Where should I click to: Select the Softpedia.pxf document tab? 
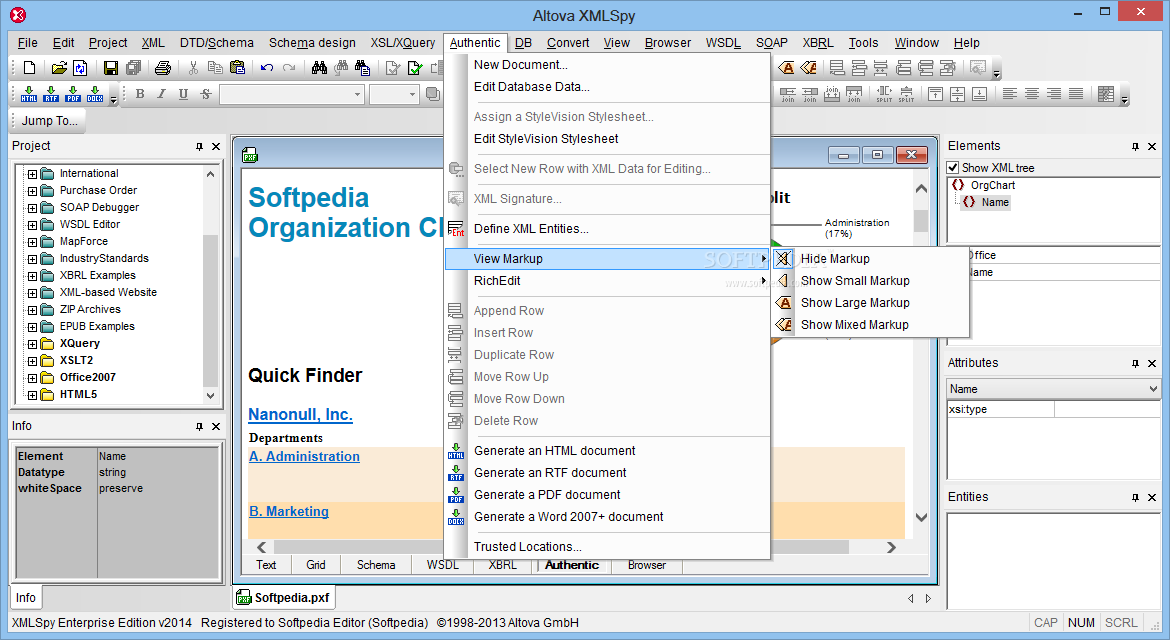284,597
